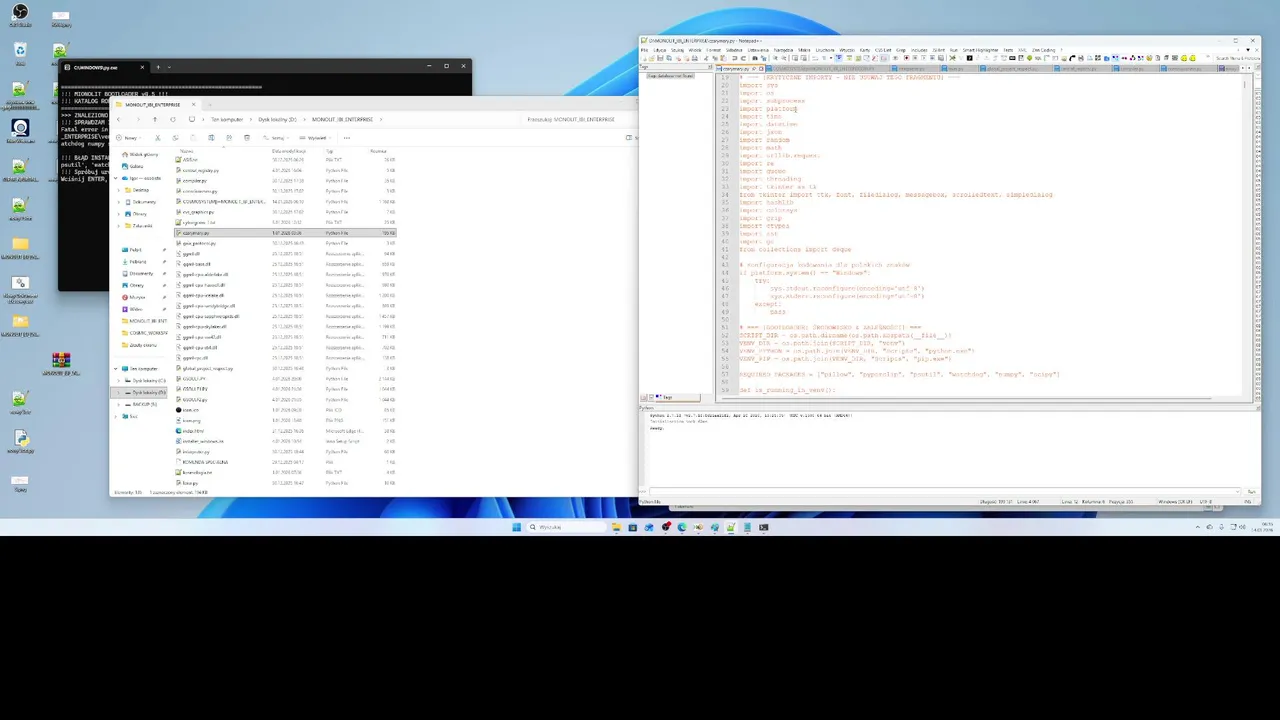Expand the Desktop node in Explorer sidebar
1280x720 pixels.
click(118, 190)
